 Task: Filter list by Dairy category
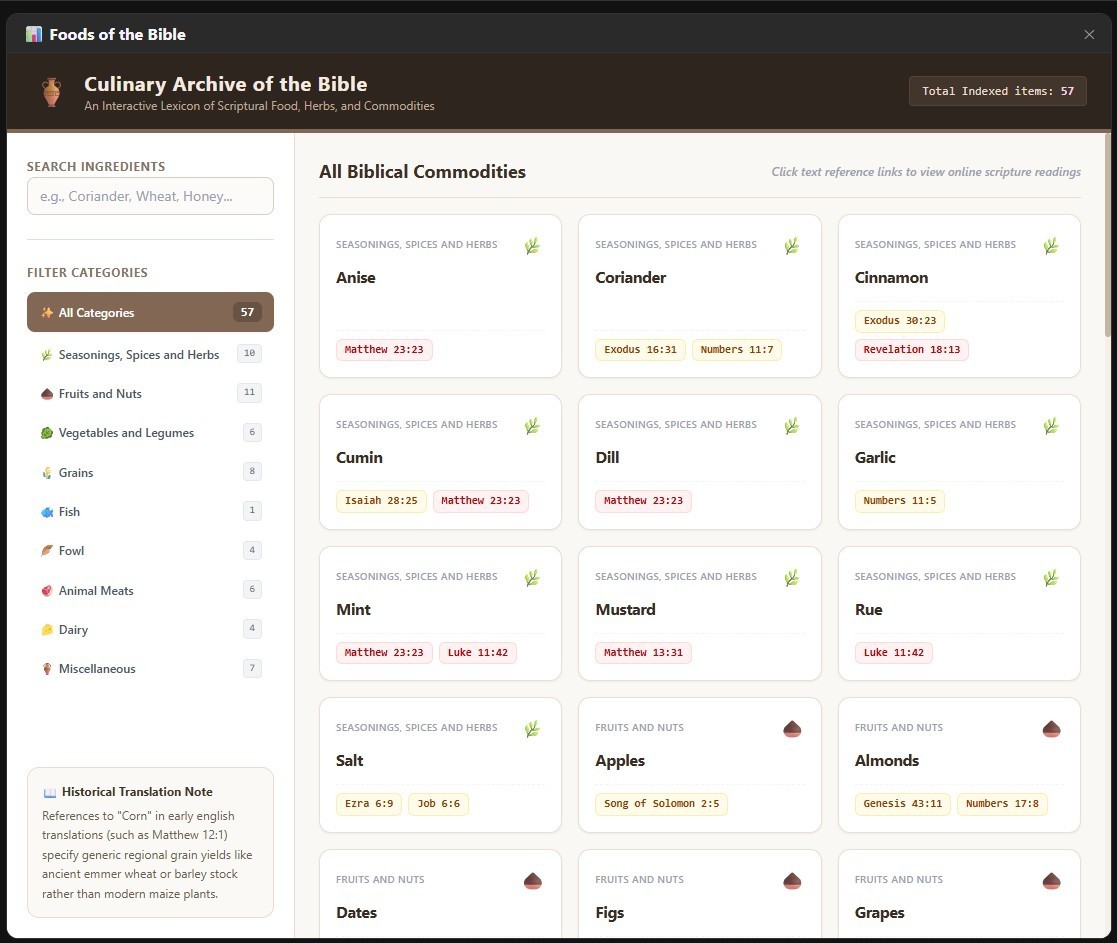pyautogui.click(x=150, y=630)
